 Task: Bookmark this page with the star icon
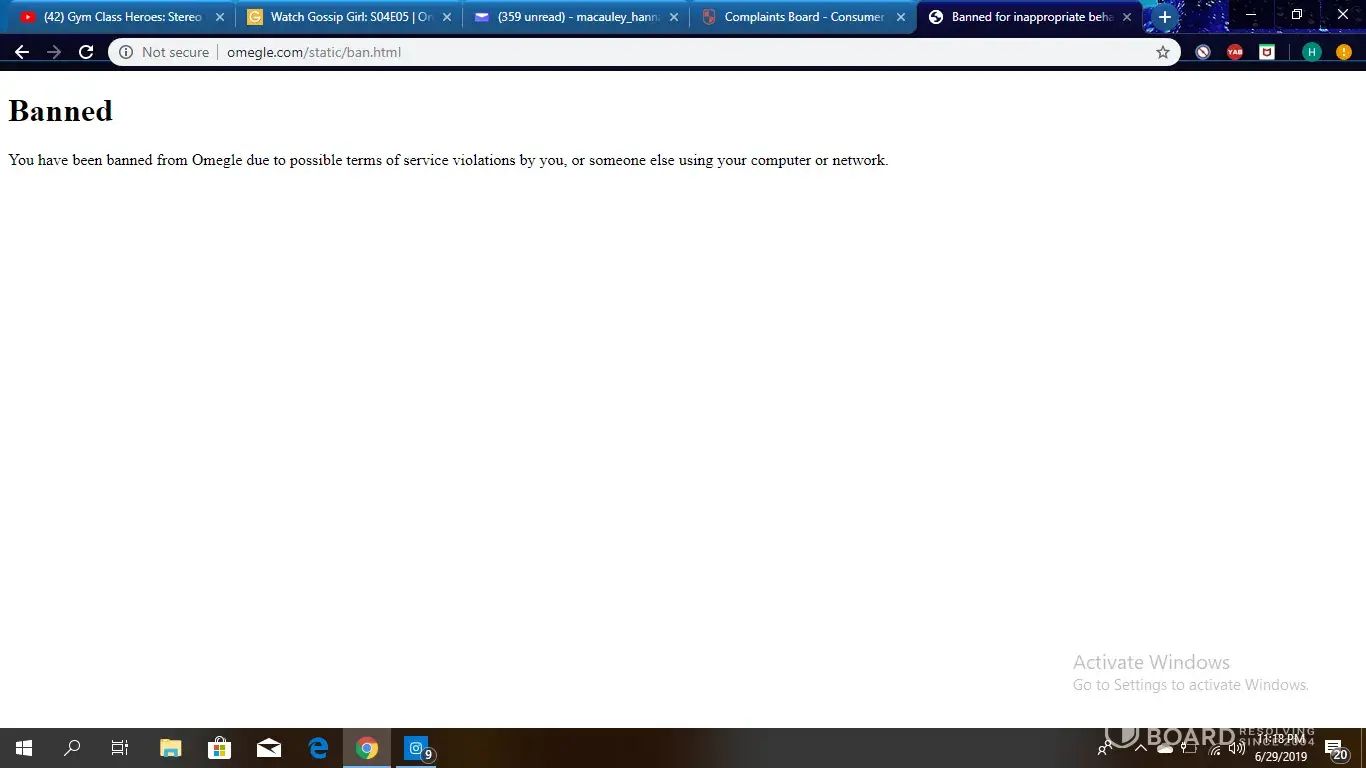[x=1163, y=52]
